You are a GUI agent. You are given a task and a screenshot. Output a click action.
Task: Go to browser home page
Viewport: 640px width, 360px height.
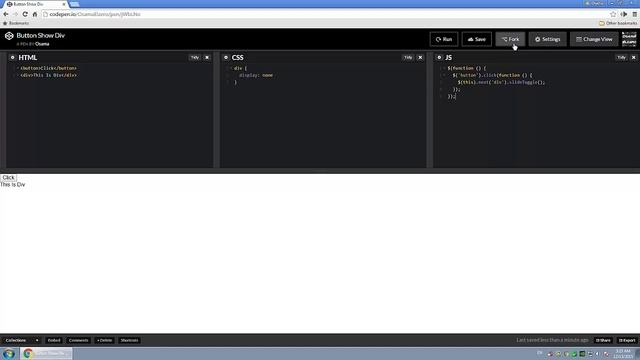35,14
